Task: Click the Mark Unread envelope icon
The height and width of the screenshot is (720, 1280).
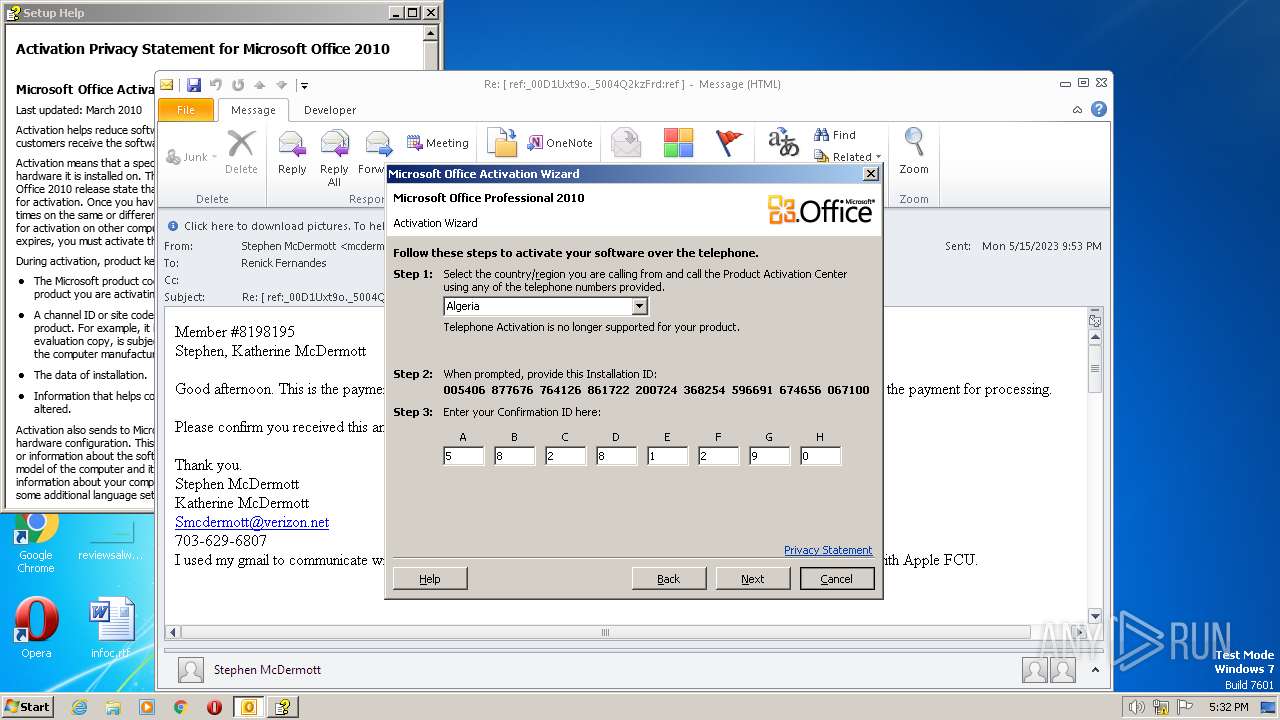Action: [x=627, y=143]
